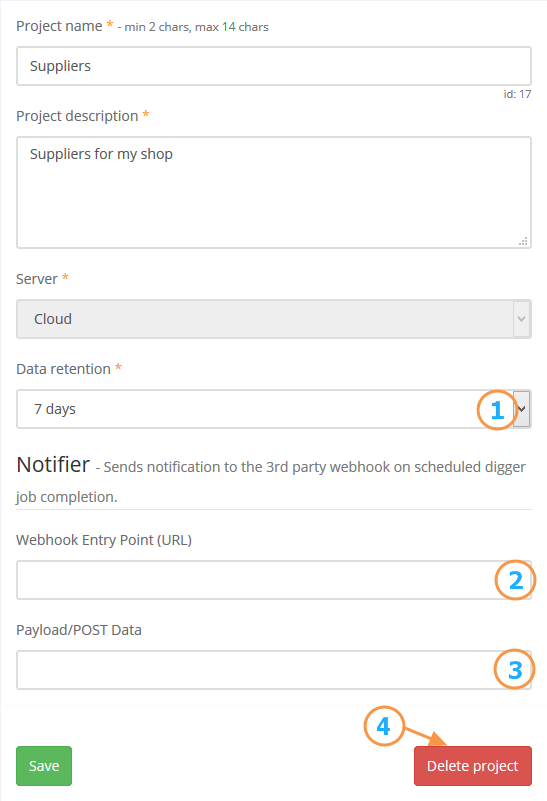Click the 'Project name' field label
Image resolution: width=547 pixels, height=801 pixels.
point(59,26)
